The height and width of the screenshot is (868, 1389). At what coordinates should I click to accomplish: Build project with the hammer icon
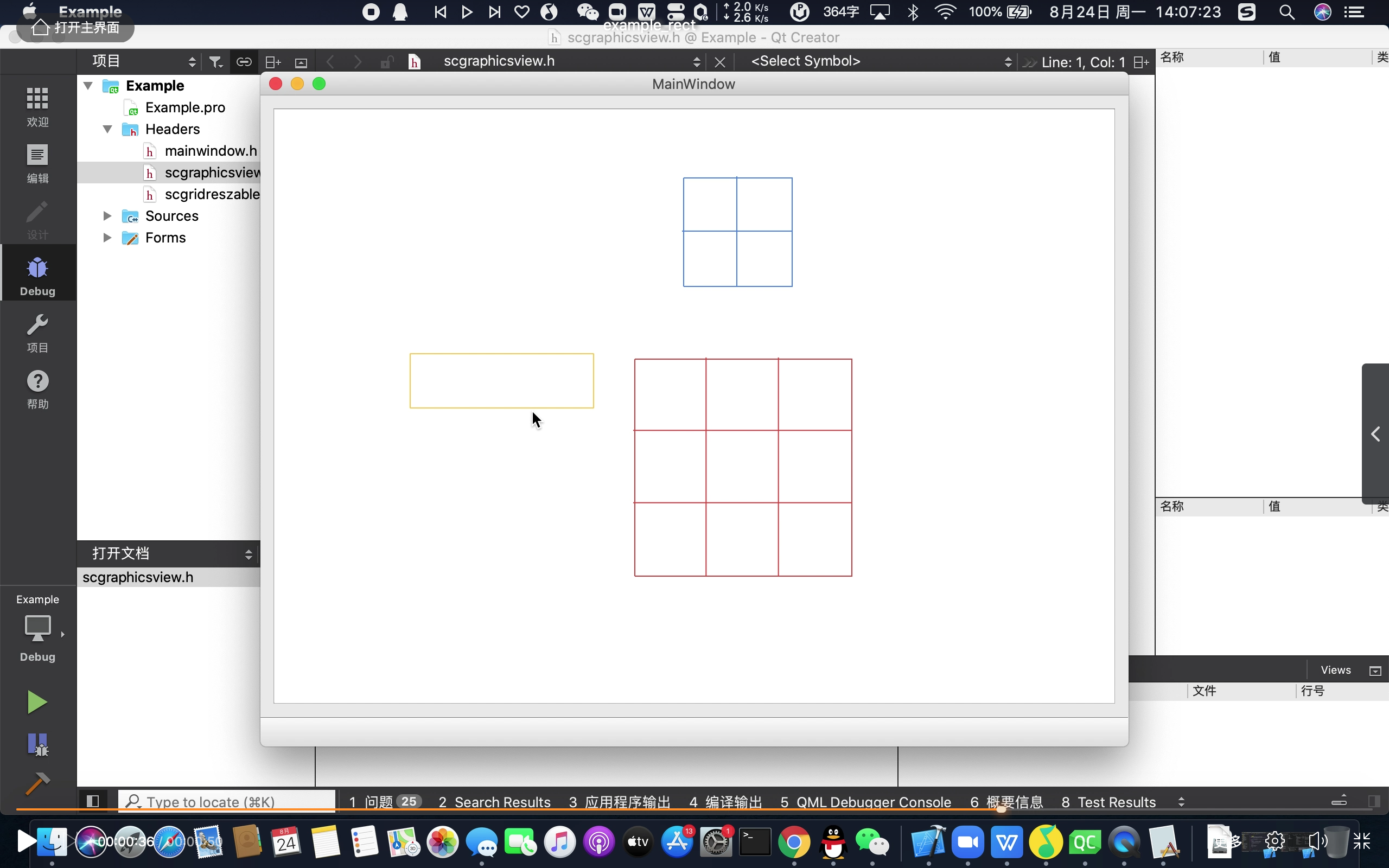pos(37,783)
